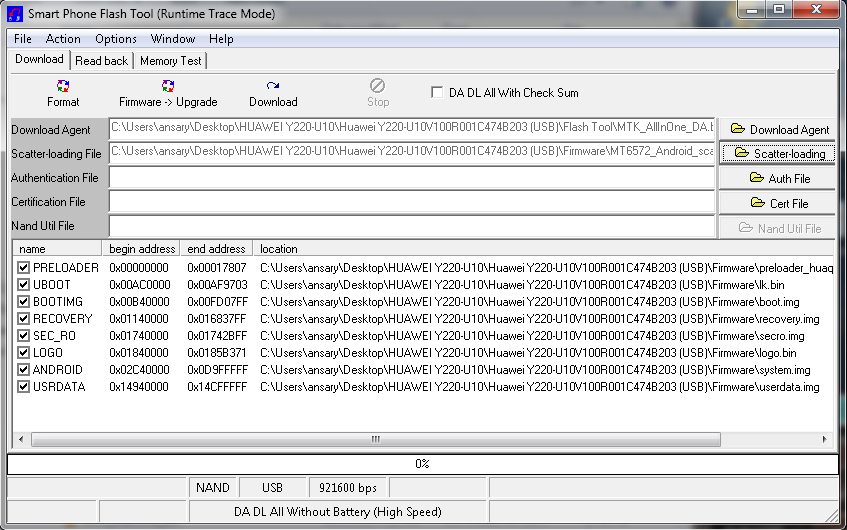Click the Authentication File input field

pos(412,177)
